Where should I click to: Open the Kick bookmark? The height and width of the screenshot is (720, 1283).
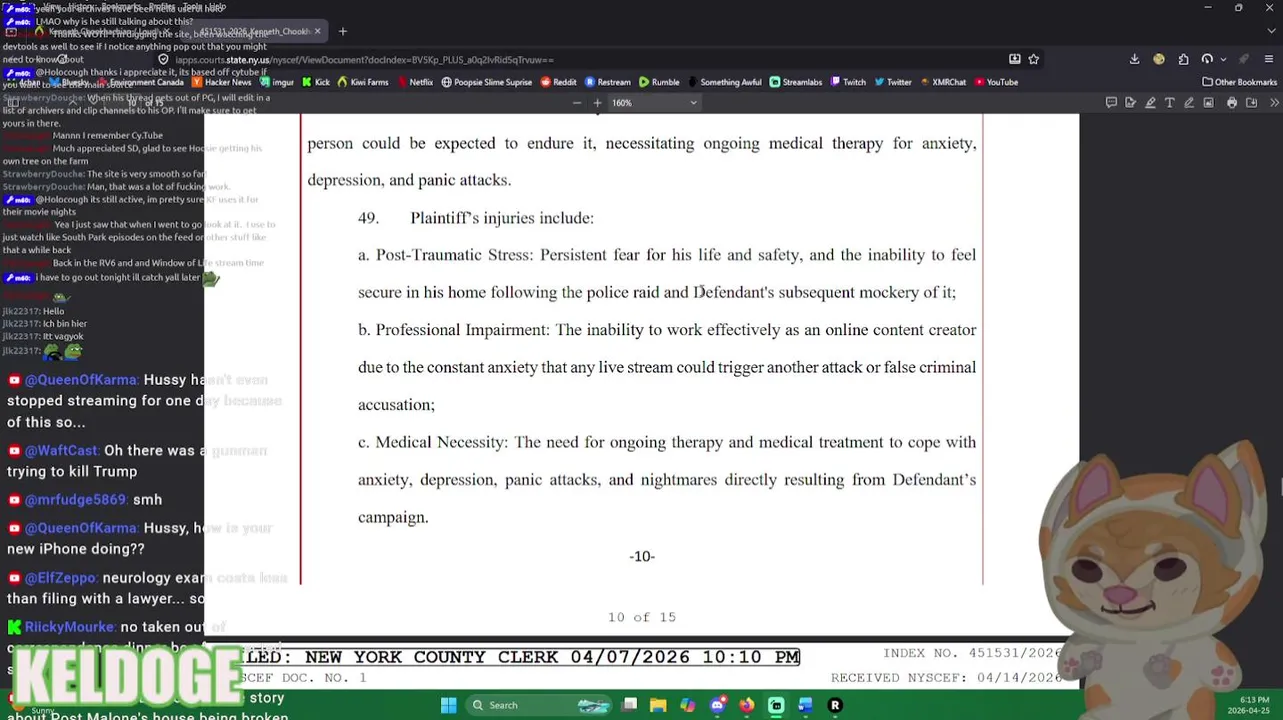pos(315,82)
